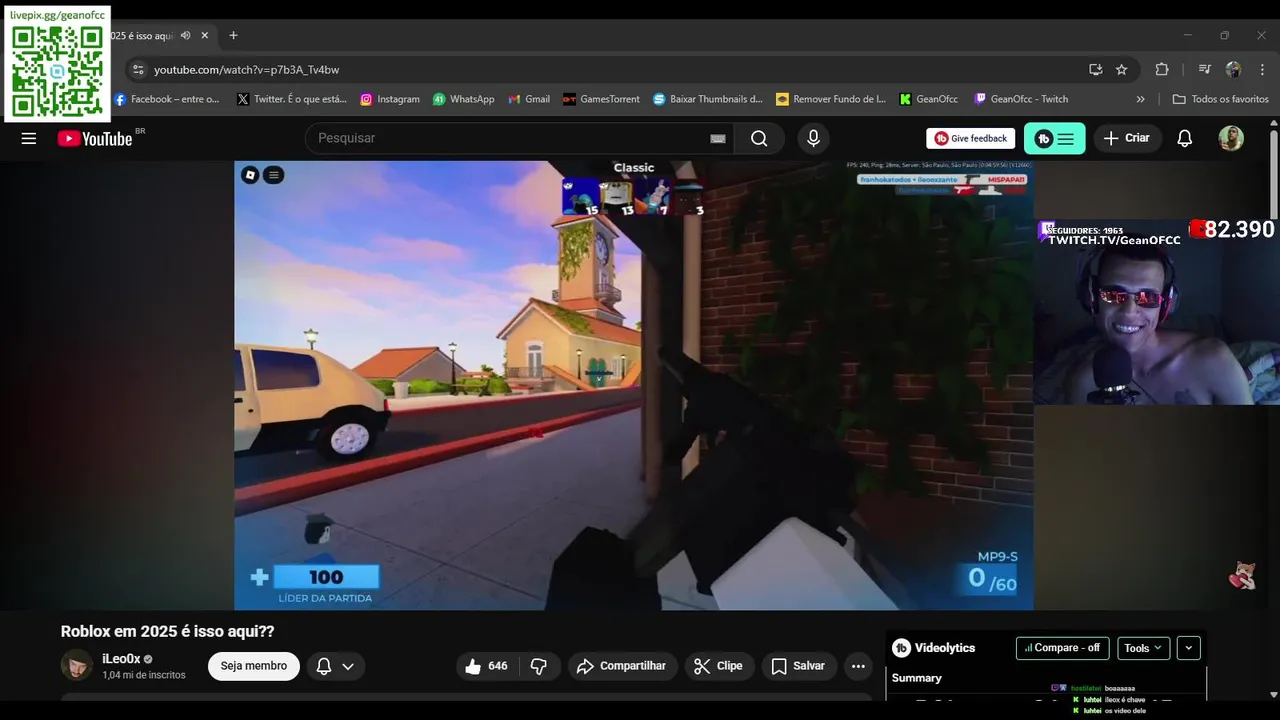
Task: Click Seja membro join button
Action: 254,666
